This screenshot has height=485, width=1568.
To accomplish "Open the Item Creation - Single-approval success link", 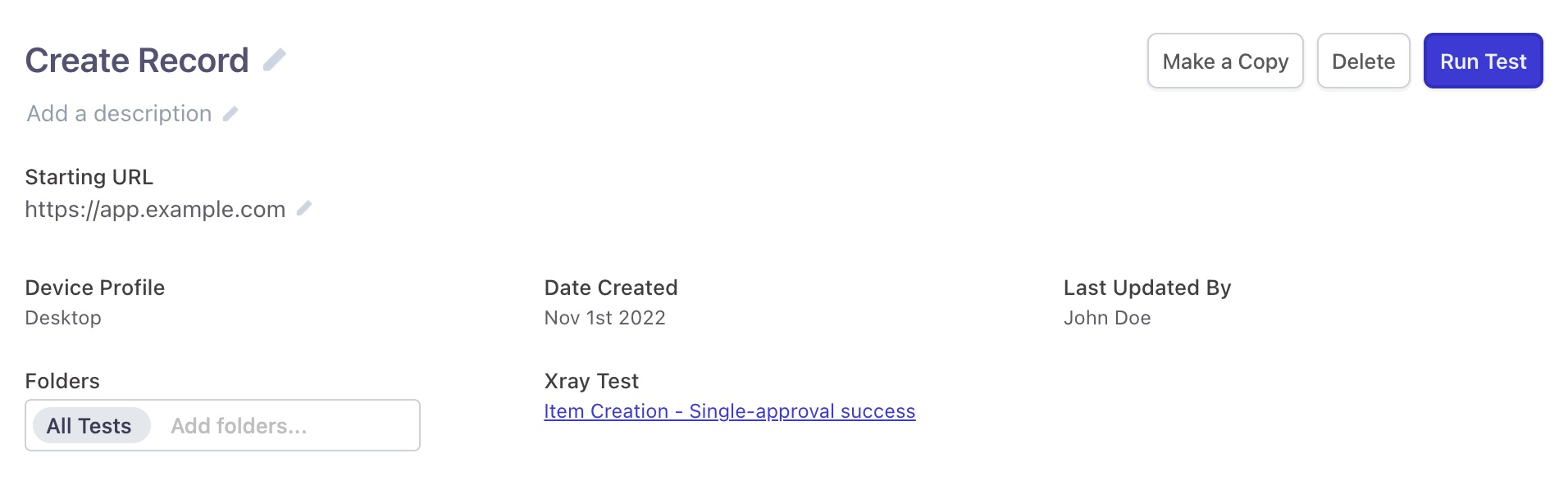I will (x=729, y=411).
